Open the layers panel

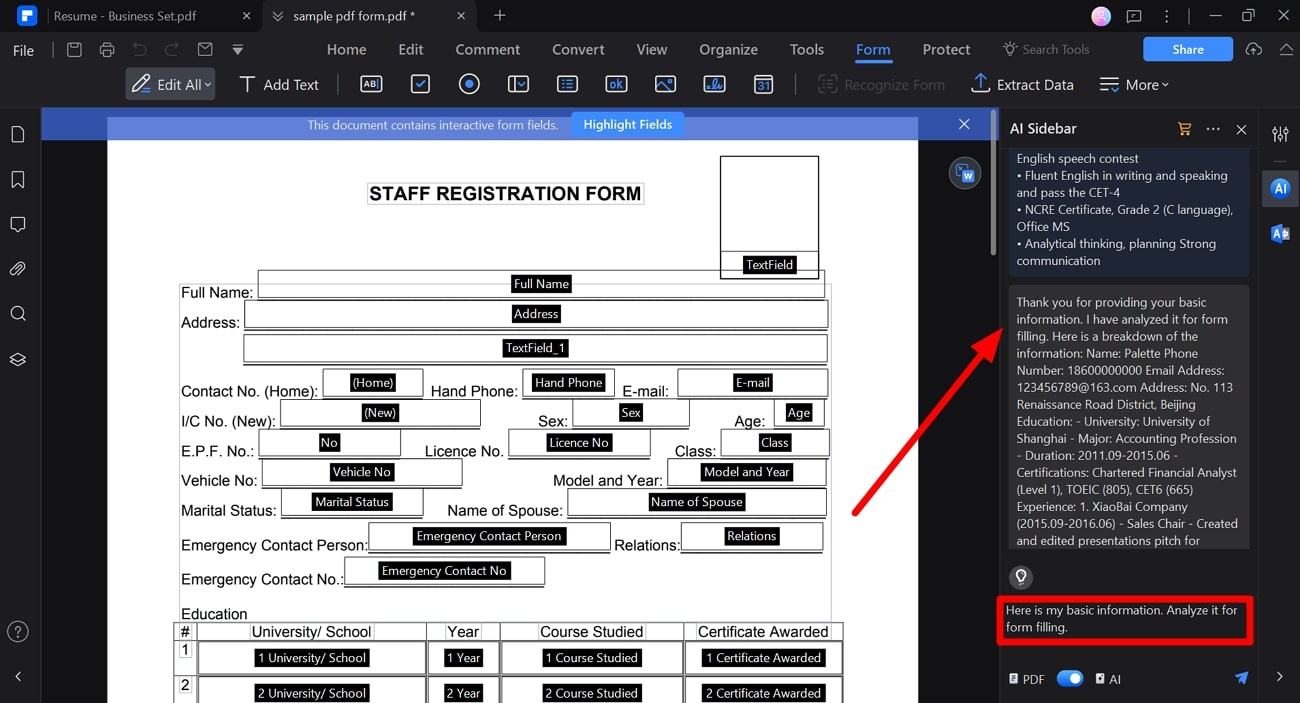18,359
